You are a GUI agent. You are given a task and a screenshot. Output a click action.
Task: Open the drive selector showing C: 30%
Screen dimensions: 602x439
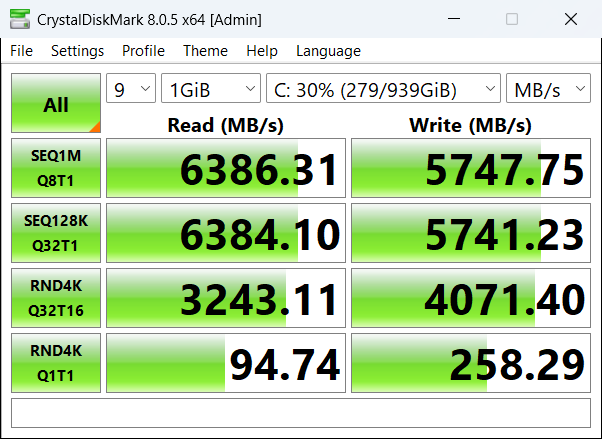384,88
